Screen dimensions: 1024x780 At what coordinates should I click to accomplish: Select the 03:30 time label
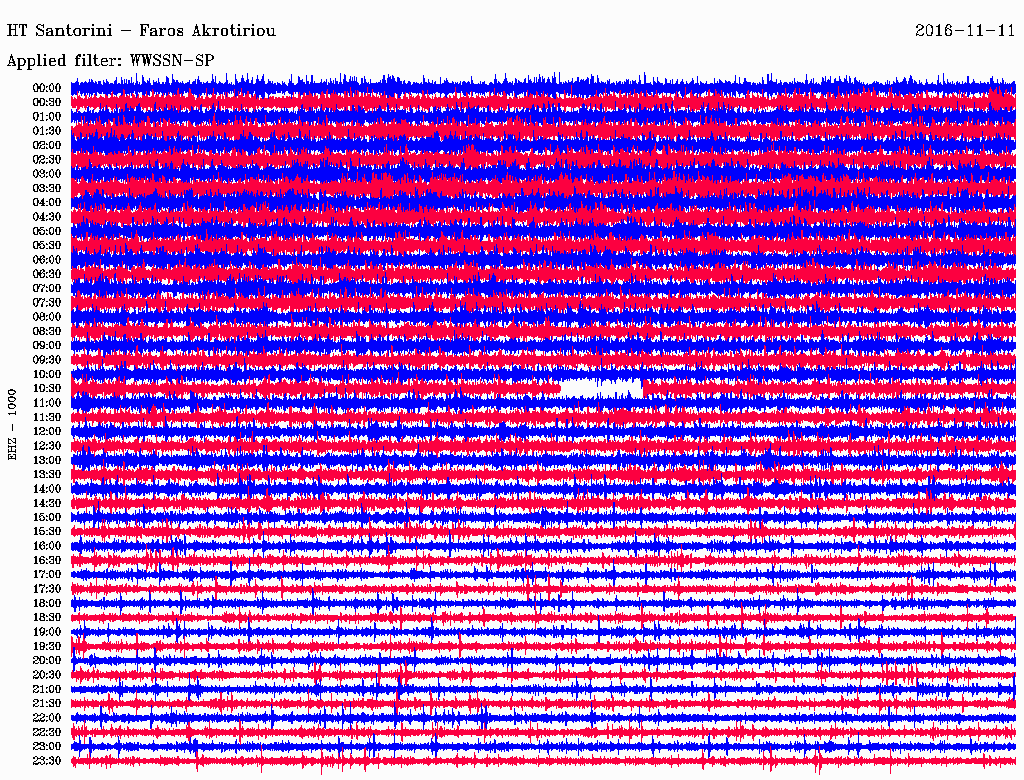tap(47, 188)
